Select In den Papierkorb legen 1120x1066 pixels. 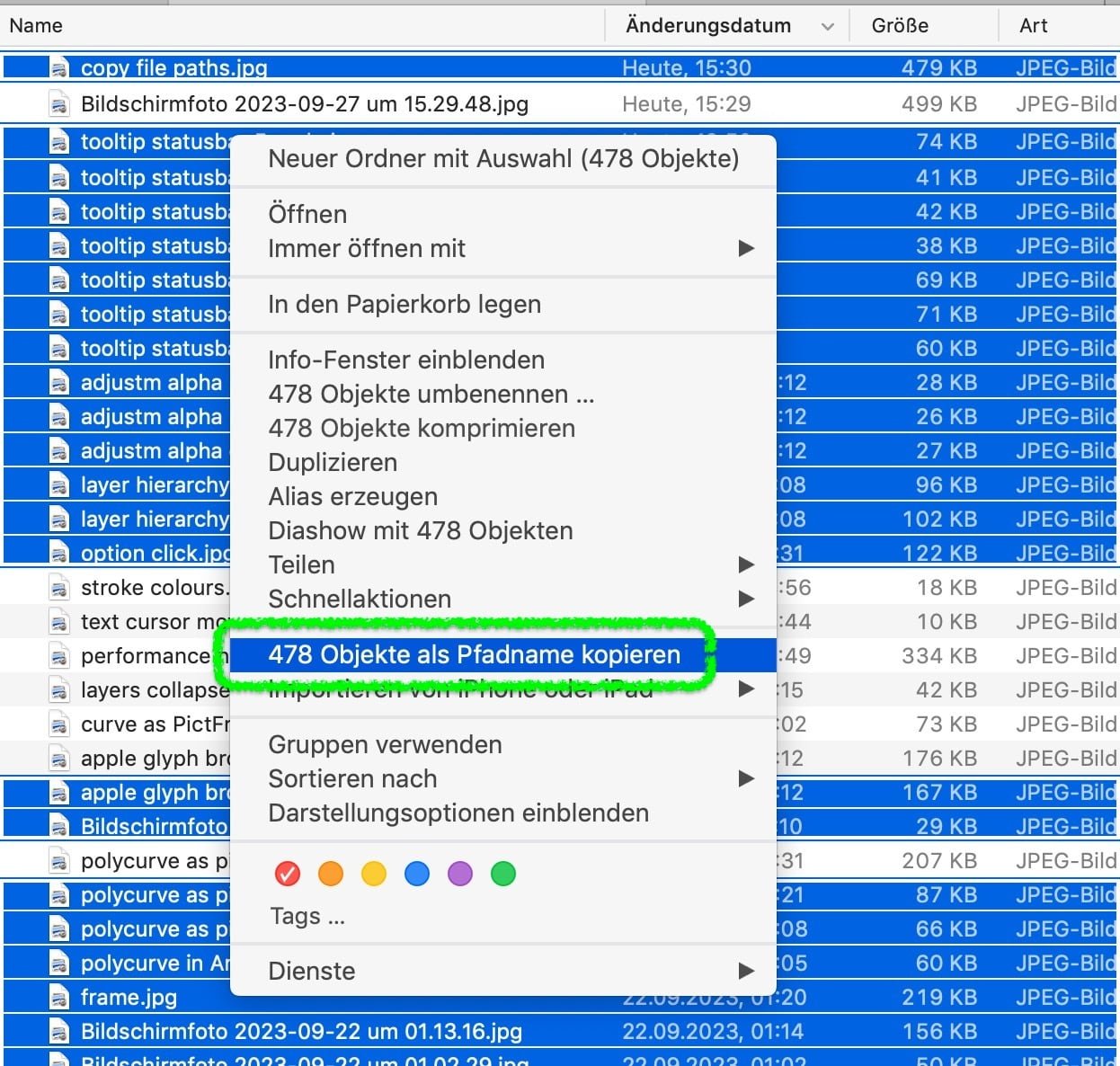404,304
